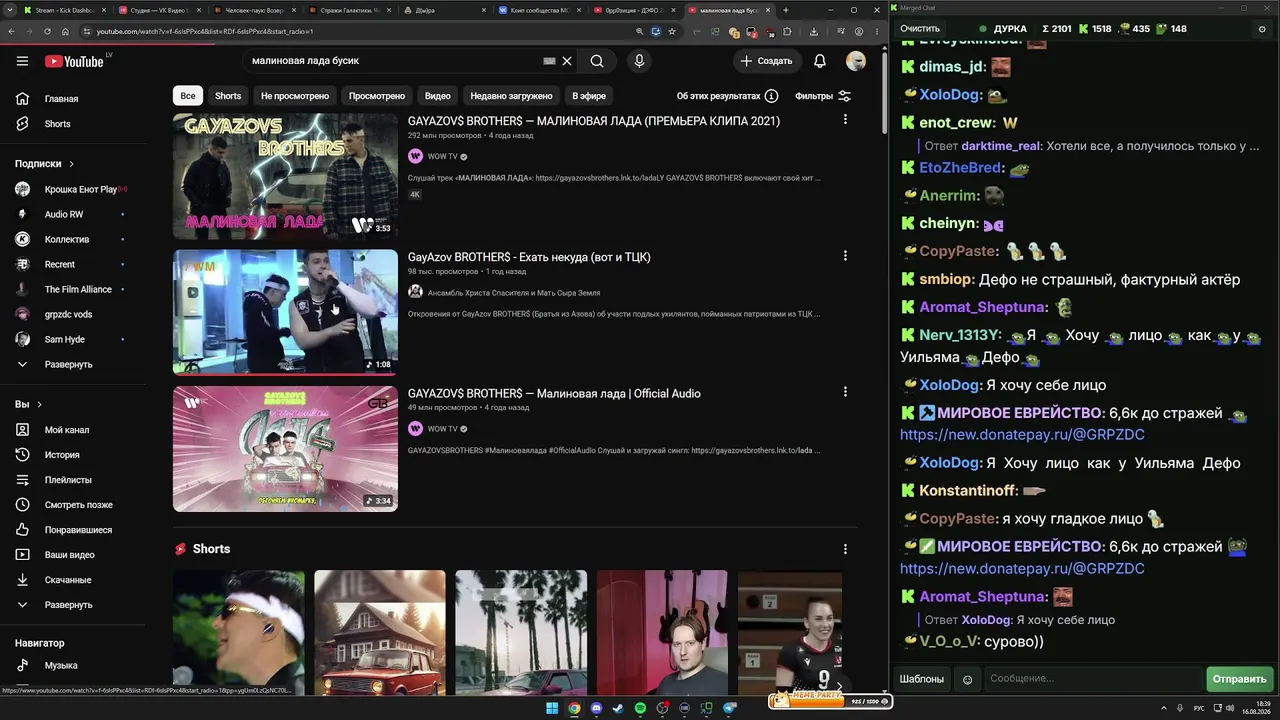Click 'Очистить' in Merged Chat

pos(920,29)
